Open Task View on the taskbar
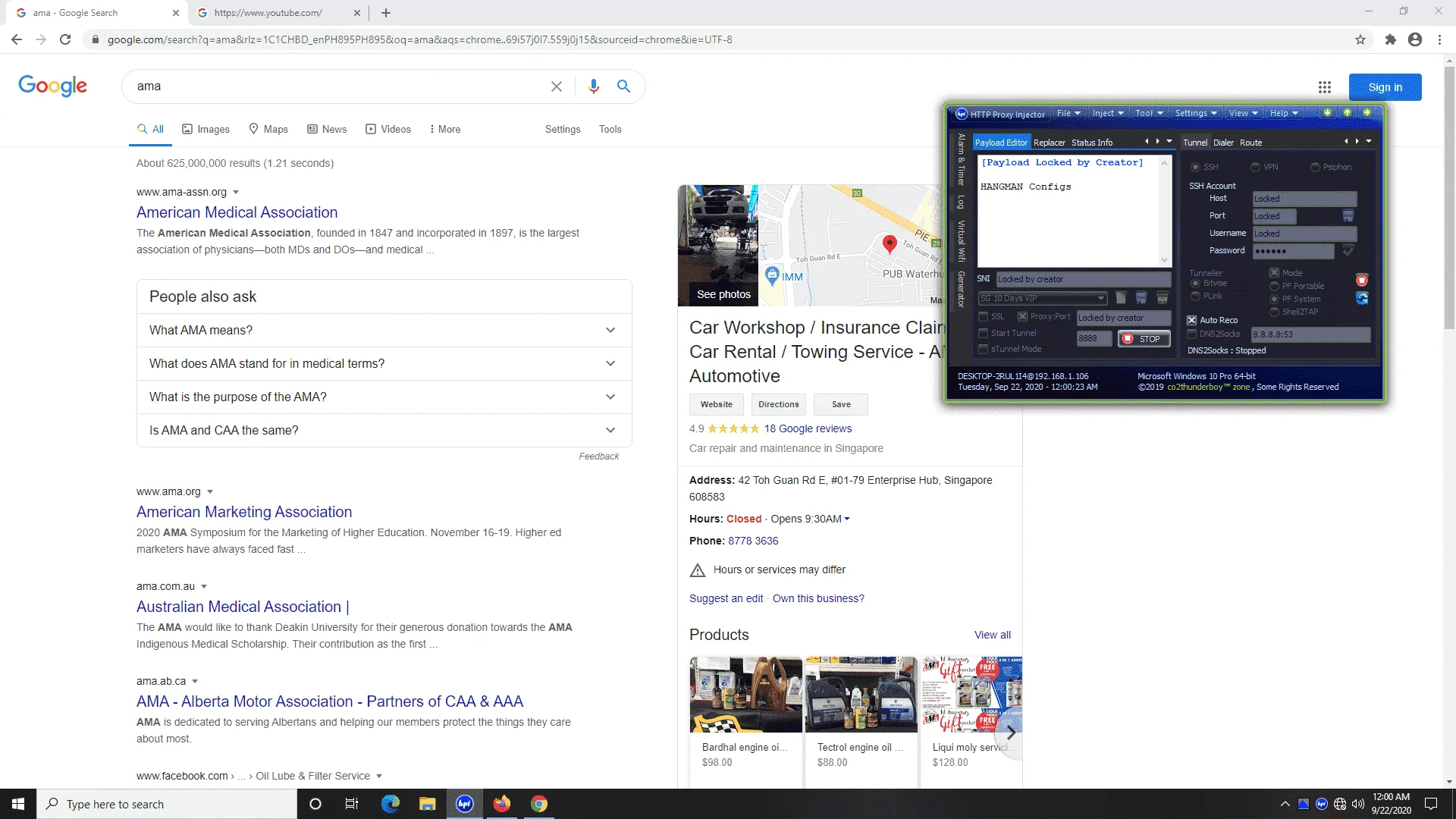Screen dimensions: 1456x819 [x=352, y=804]
